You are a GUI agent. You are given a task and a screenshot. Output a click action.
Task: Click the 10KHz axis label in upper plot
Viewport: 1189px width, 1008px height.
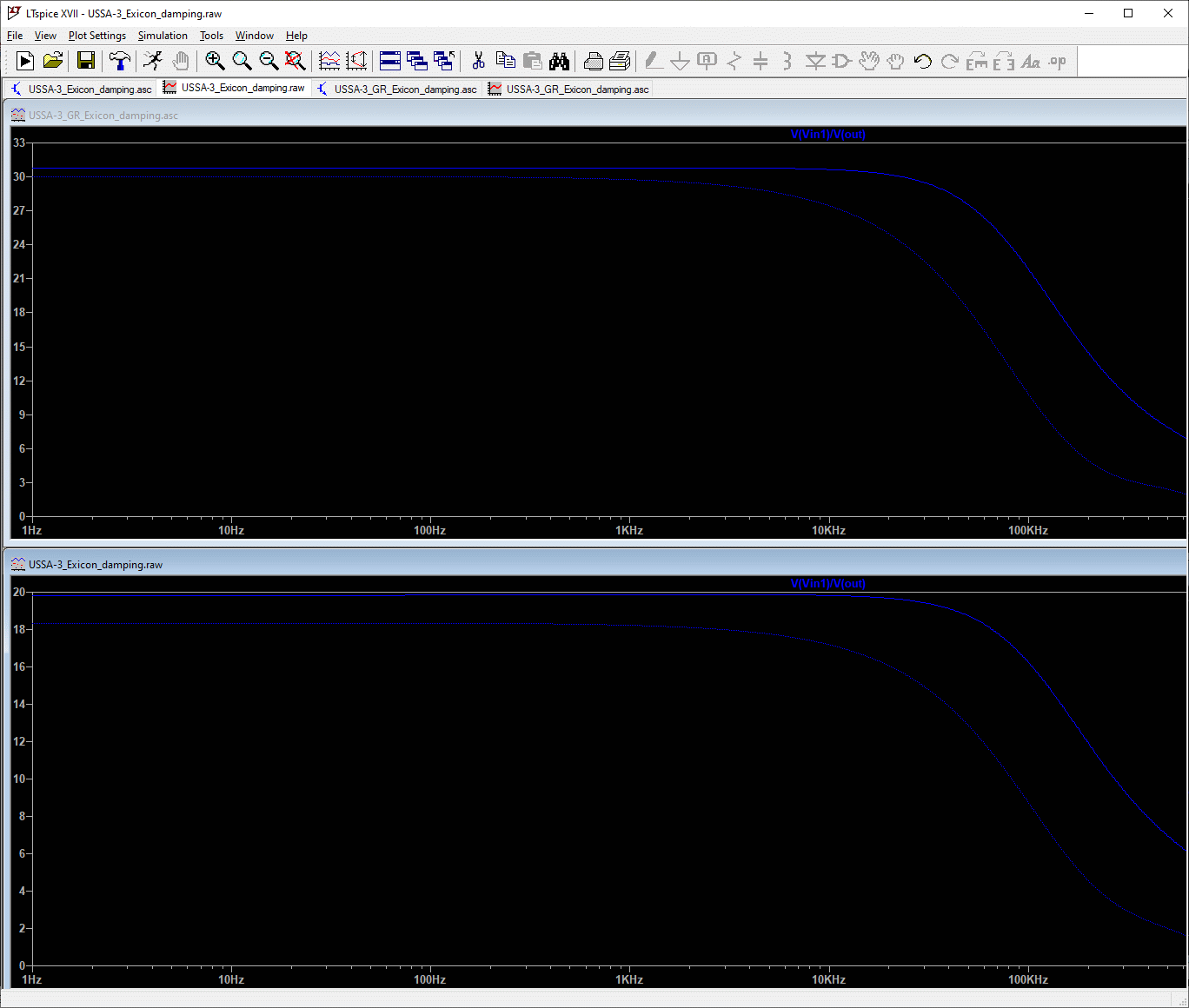click(828, 530)
